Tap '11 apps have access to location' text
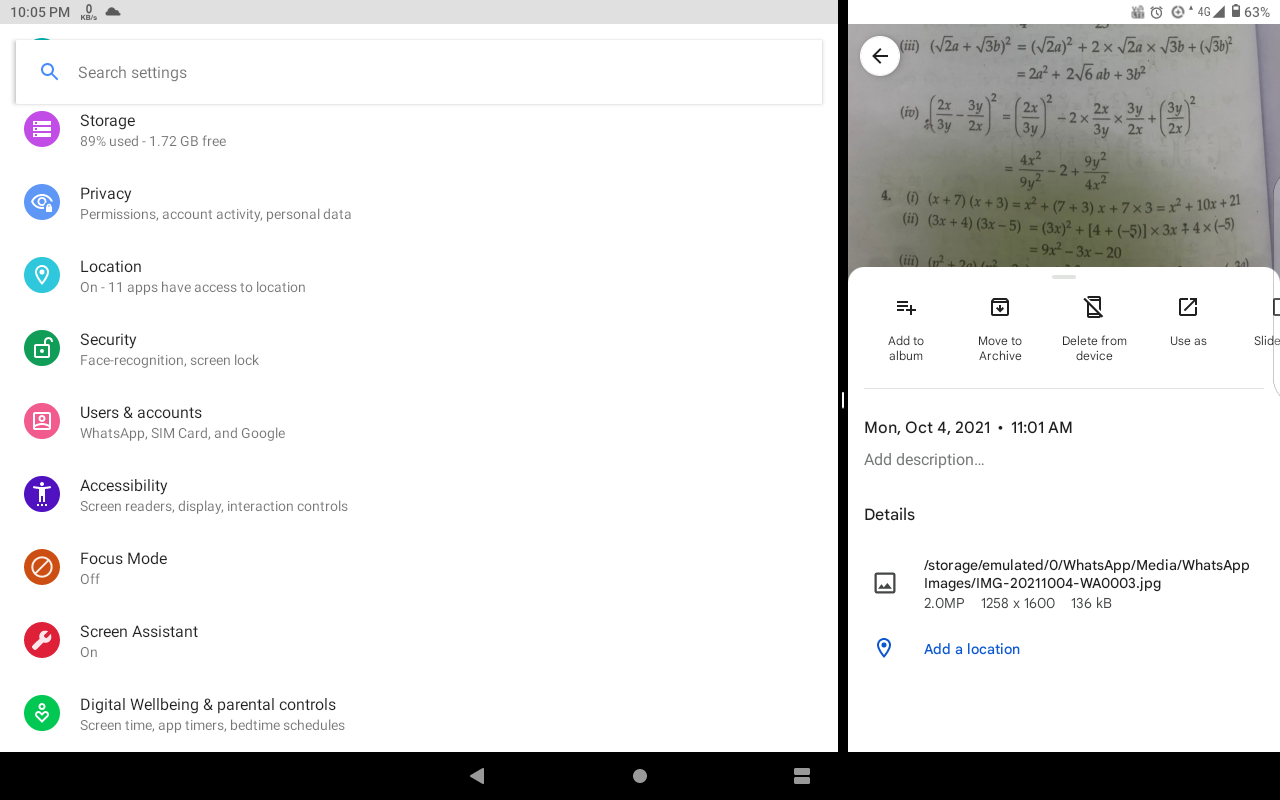 tap(204, 287)
